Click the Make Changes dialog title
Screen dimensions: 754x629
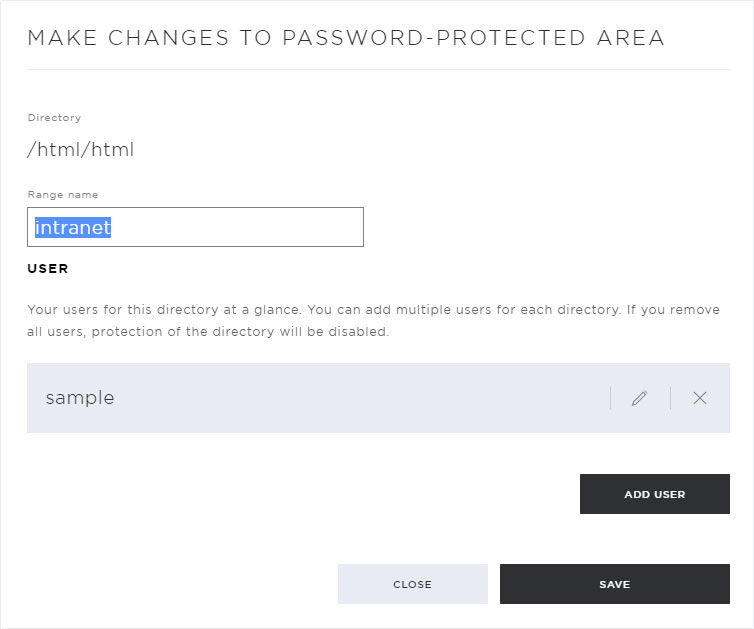[346, 38]
